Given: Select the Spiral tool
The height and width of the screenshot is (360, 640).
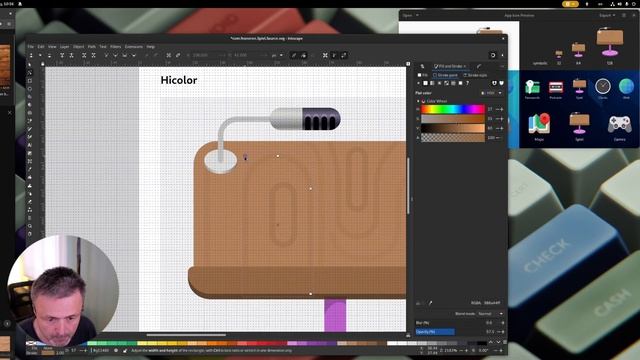Looking at the screenshot, I should (x=30, y=113).
